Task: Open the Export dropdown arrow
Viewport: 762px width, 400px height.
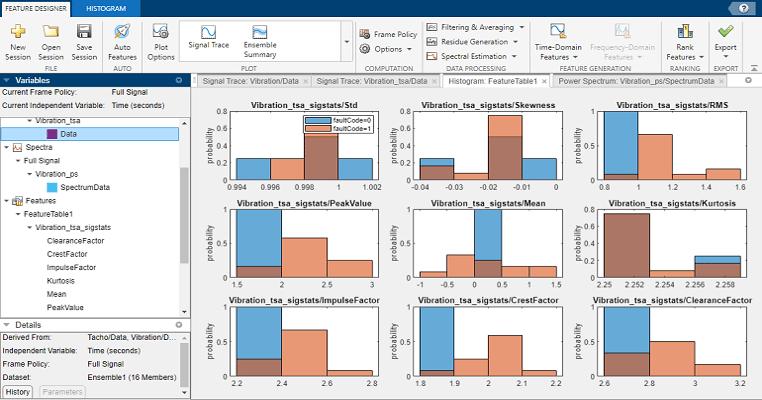Action: 726,57
